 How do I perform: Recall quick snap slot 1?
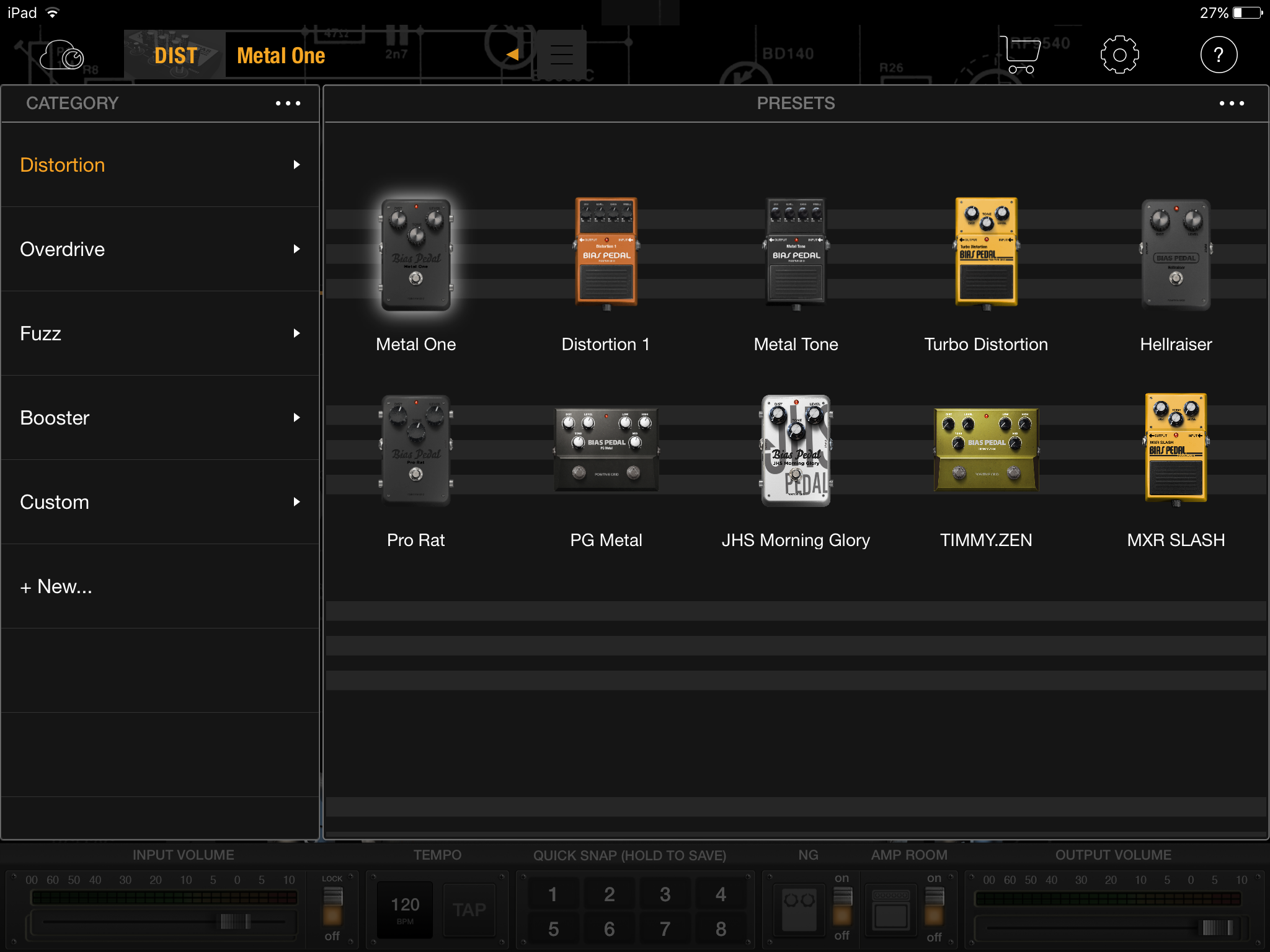(x=553, y=894)
